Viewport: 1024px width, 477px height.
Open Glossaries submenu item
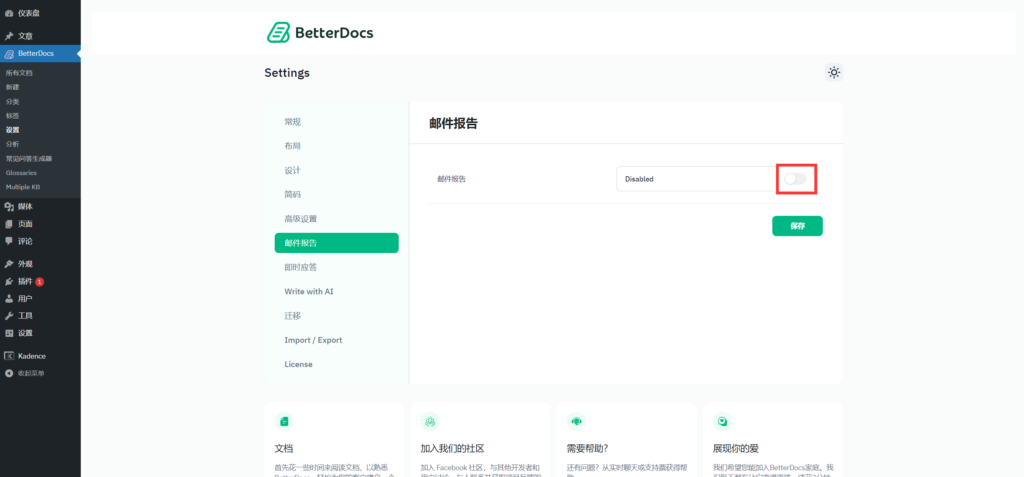coord(21,173)
